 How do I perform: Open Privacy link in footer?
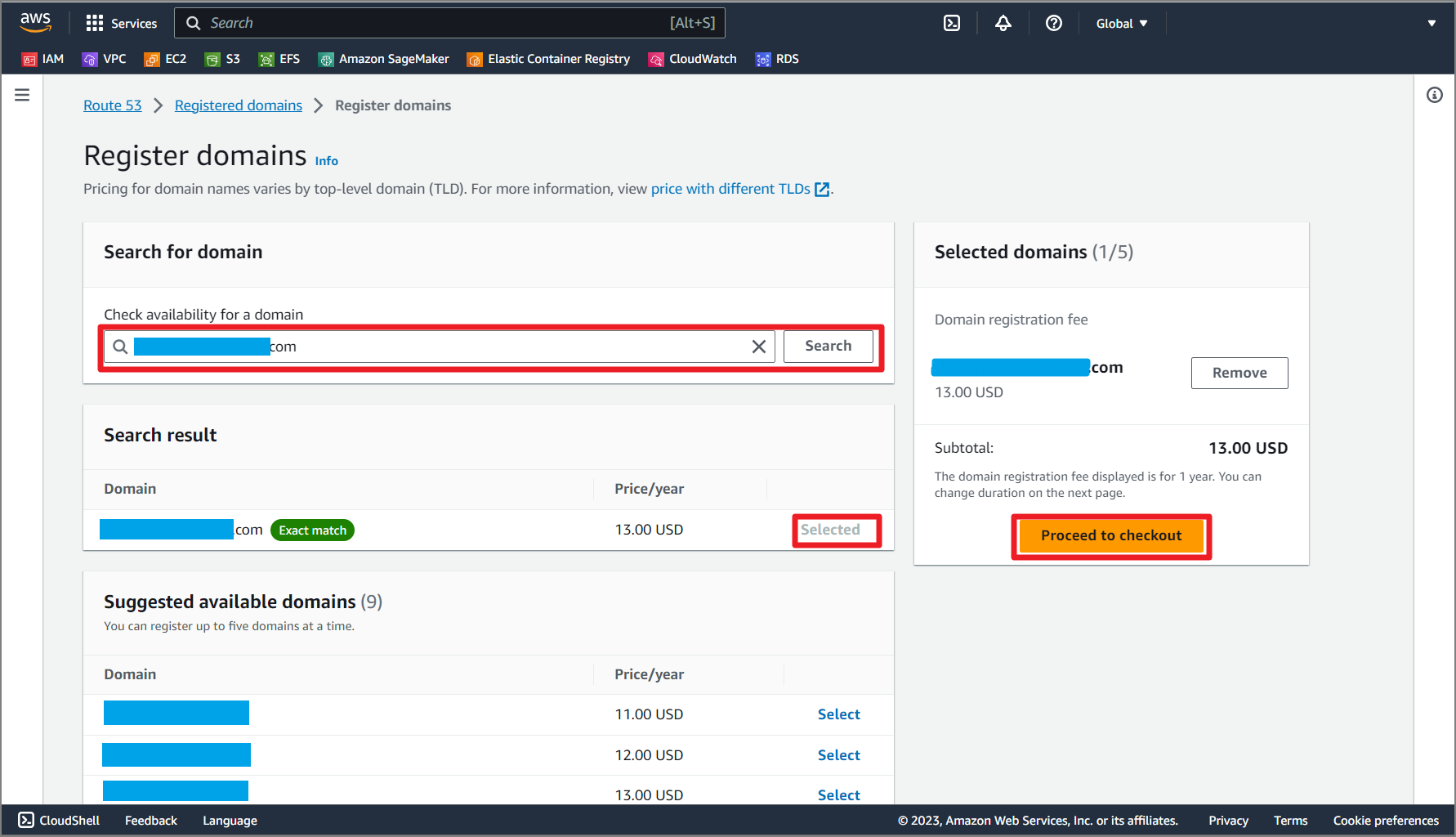1228,821
